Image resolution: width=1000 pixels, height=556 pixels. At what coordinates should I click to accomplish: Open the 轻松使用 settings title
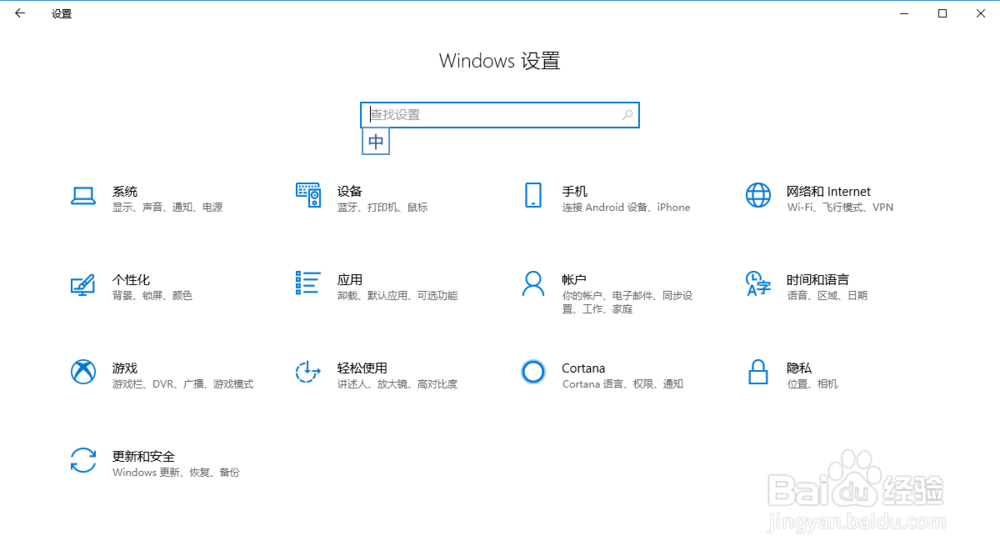pyautogui.click(x=362, y=368)
